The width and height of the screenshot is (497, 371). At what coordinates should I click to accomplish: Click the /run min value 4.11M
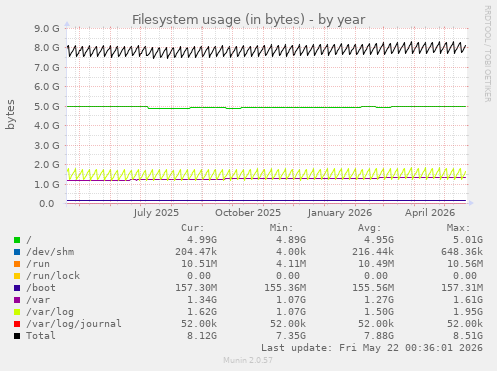pos(291,264)
